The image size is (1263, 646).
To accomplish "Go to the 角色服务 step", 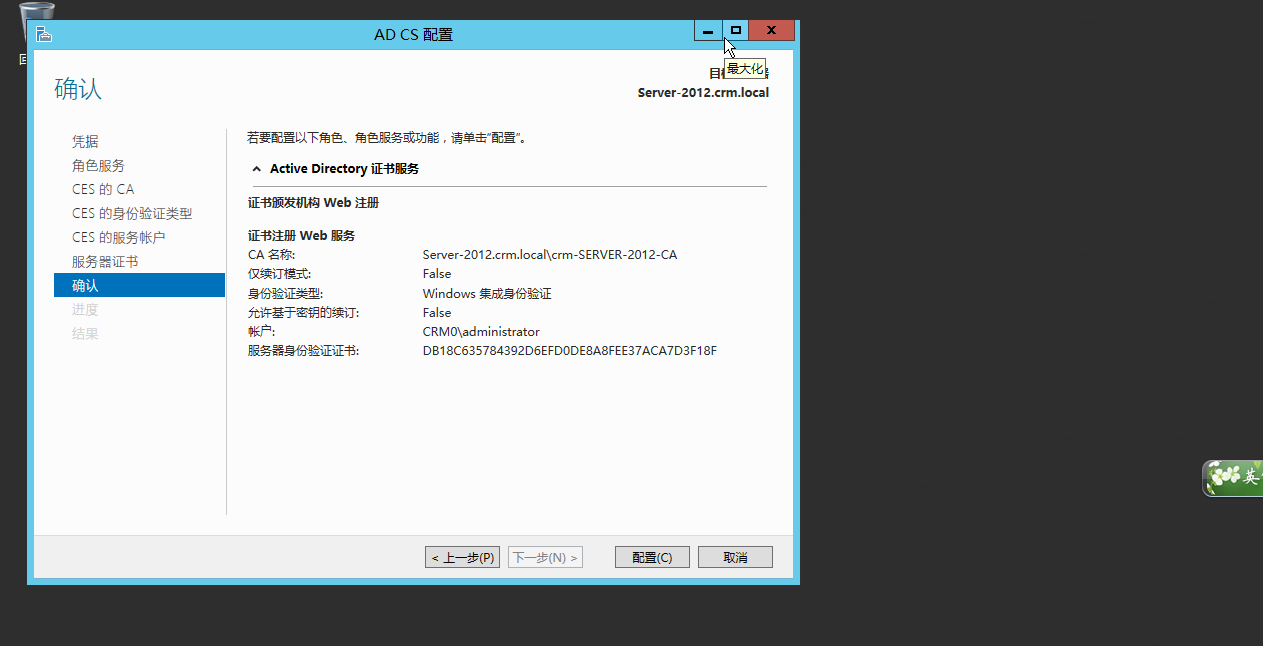I will point(98,166).
